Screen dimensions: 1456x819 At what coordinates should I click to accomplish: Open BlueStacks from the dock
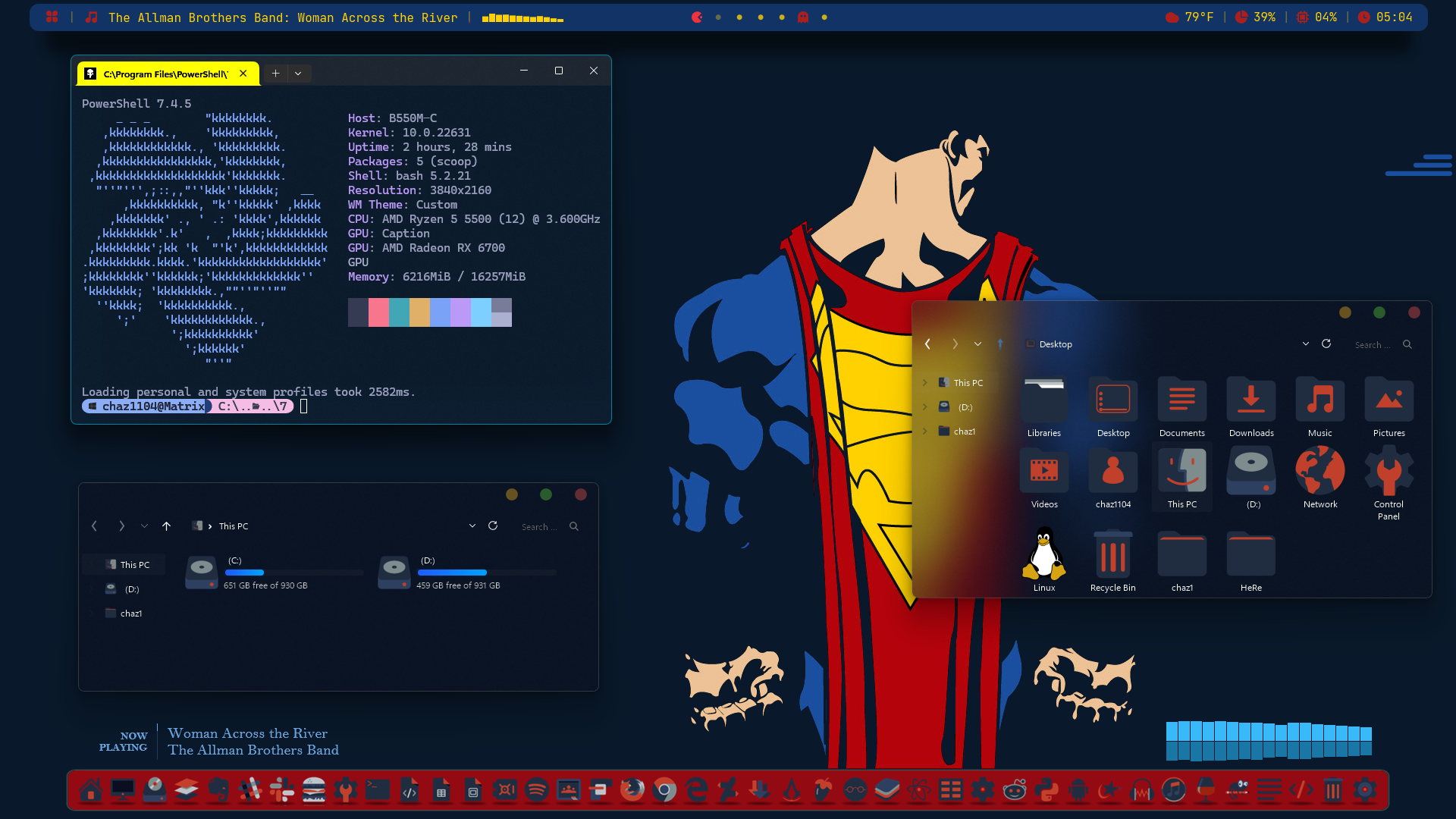tap(887, 790)
